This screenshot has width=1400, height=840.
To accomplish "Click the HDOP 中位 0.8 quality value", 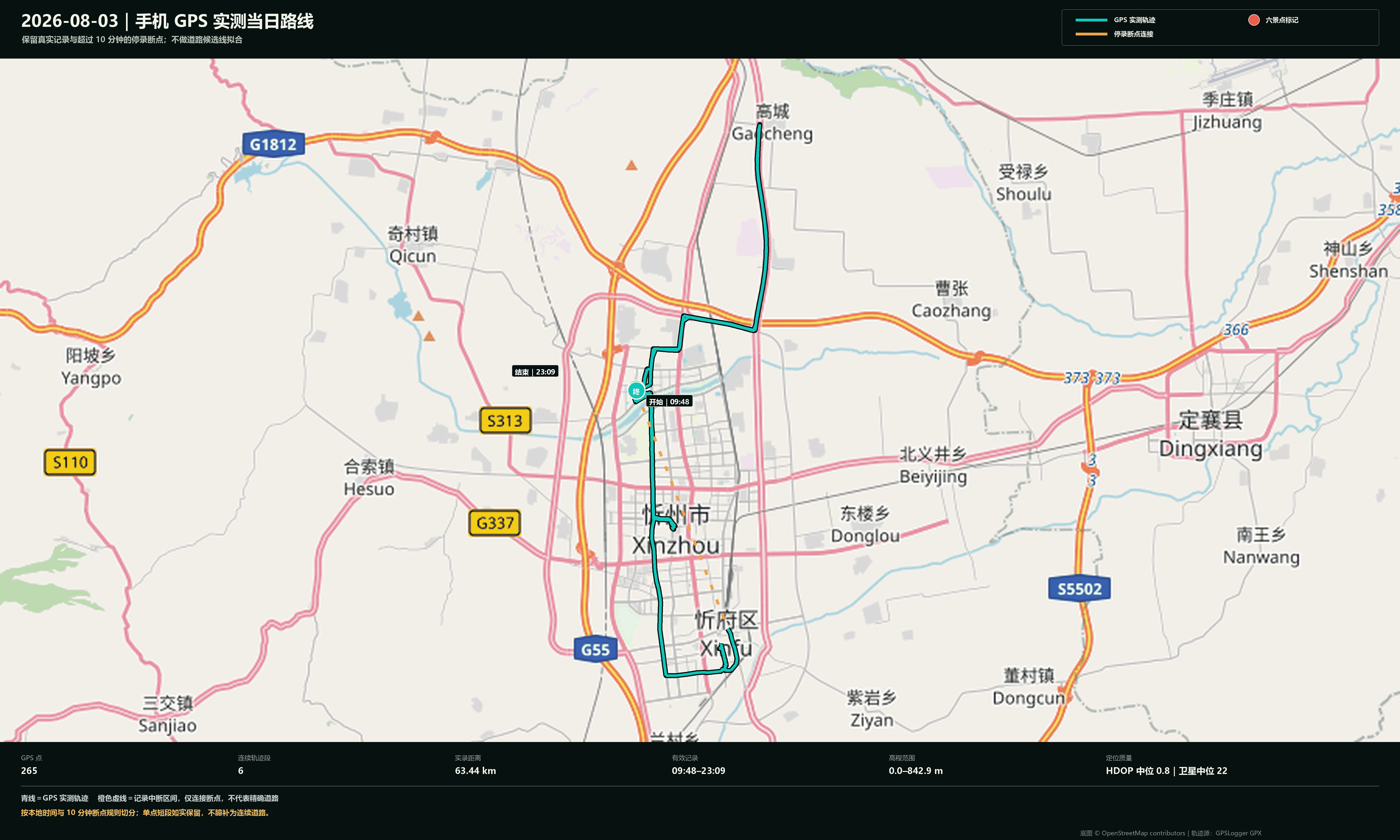I will click(x=1137, y=771).
